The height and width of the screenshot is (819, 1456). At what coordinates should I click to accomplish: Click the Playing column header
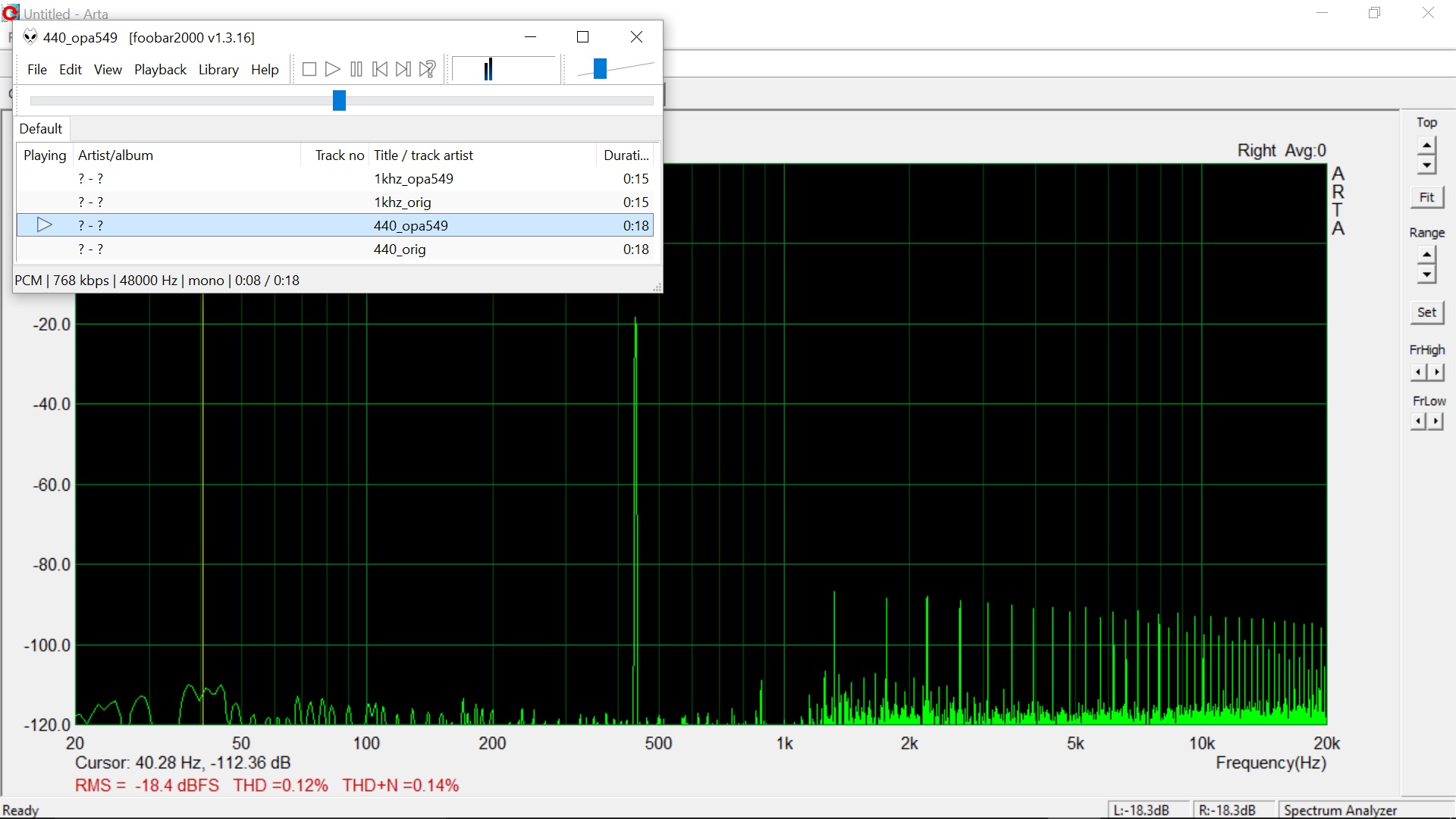[x=45, y=155]
